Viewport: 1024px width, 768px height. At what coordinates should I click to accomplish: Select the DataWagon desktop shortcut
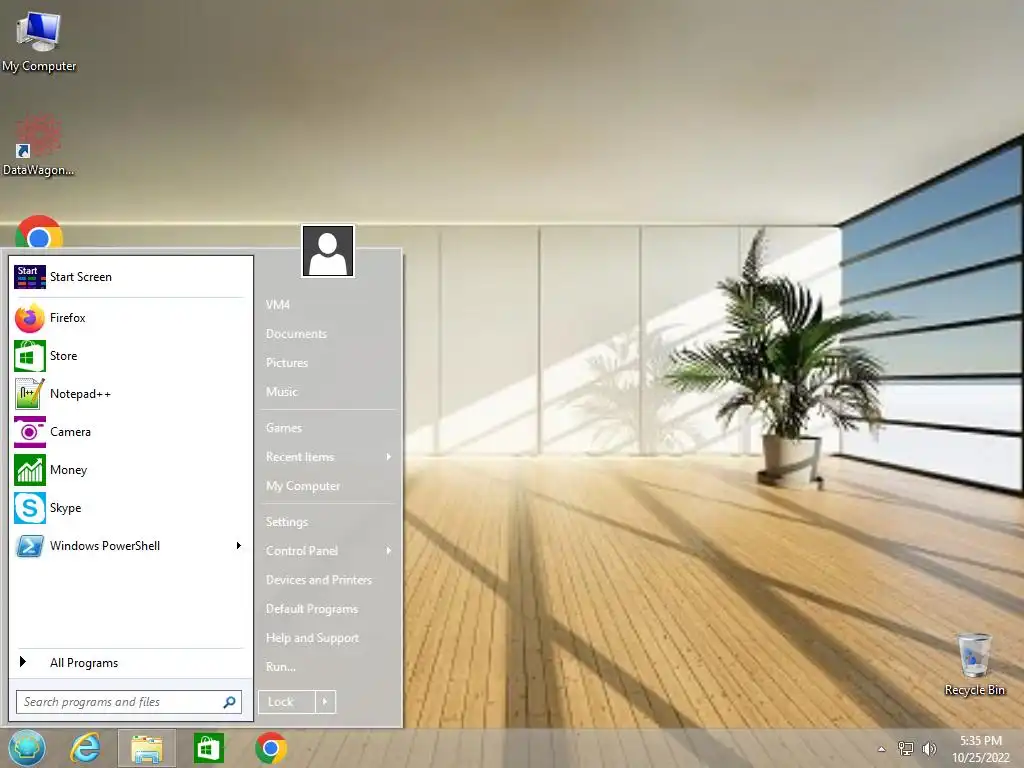[39, 144]
